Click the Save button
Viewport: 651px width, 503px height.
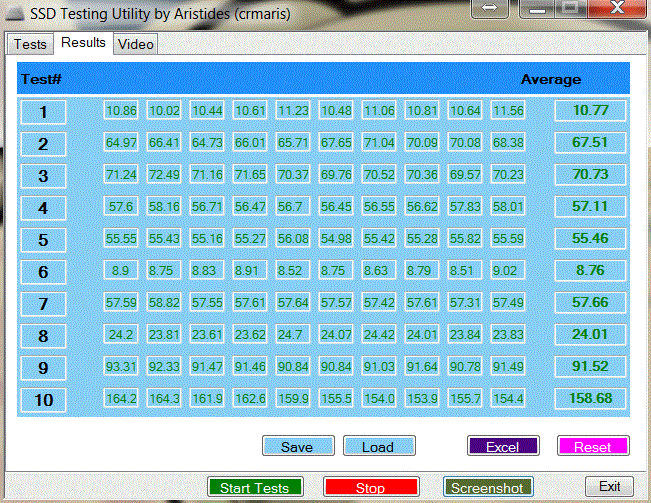point(298,447)
